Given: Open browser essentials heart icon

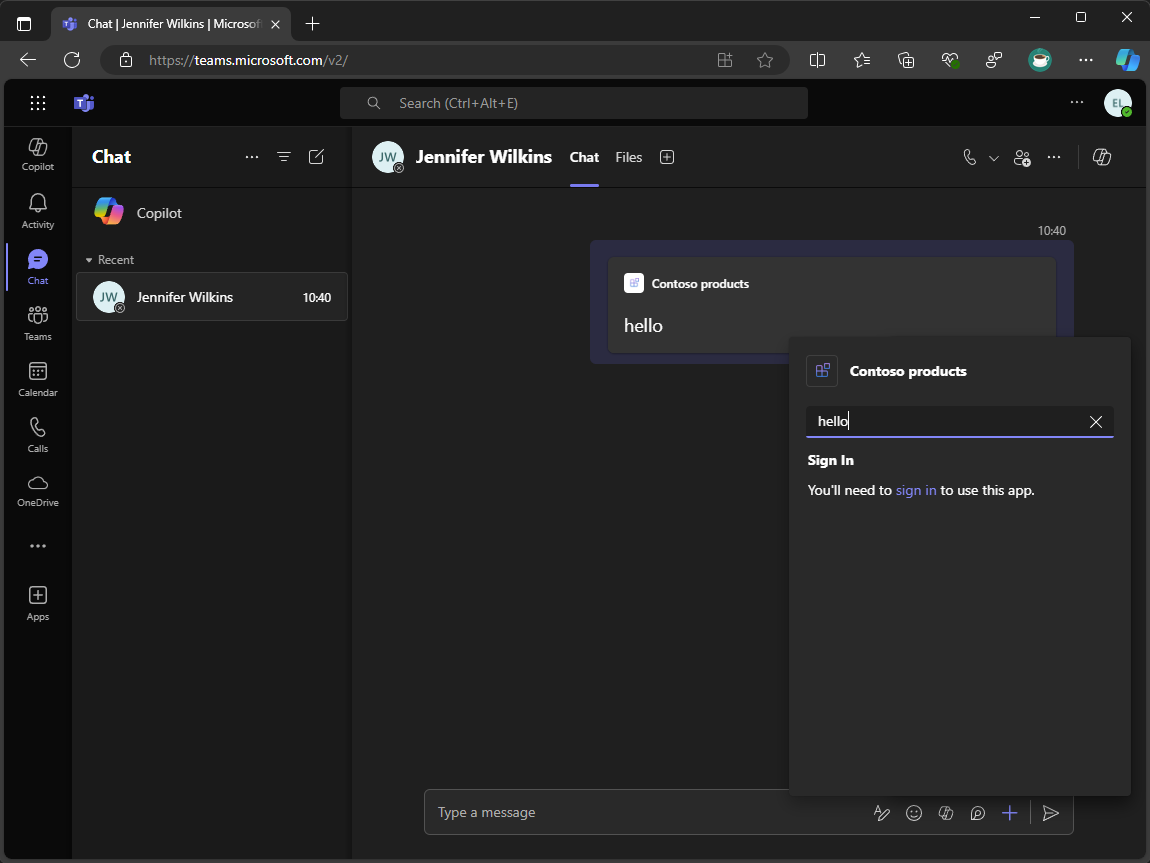Looking at the screenshot, I should (x=951, y=60).
